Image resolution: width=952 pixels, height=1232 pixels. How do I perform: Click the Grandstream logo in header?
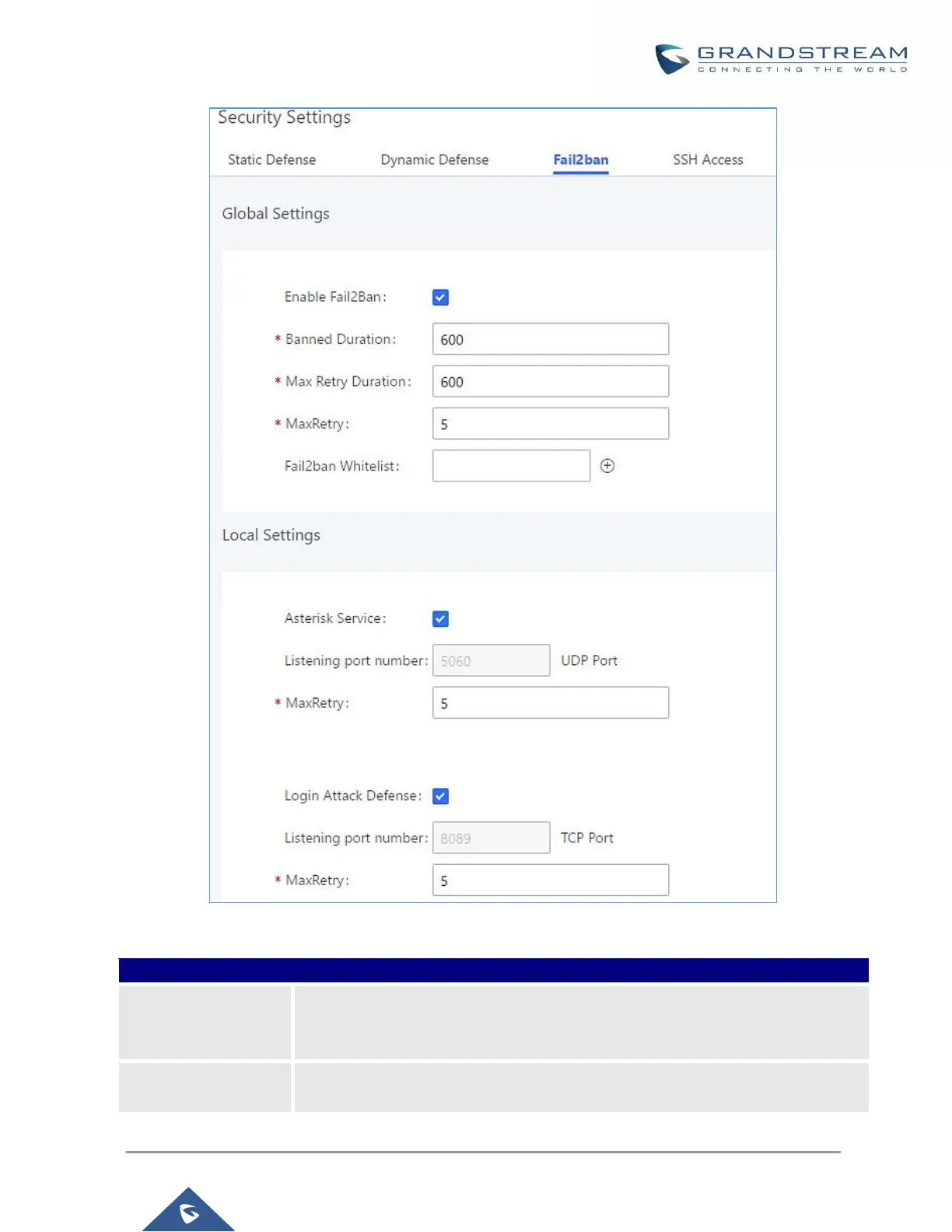781,59
